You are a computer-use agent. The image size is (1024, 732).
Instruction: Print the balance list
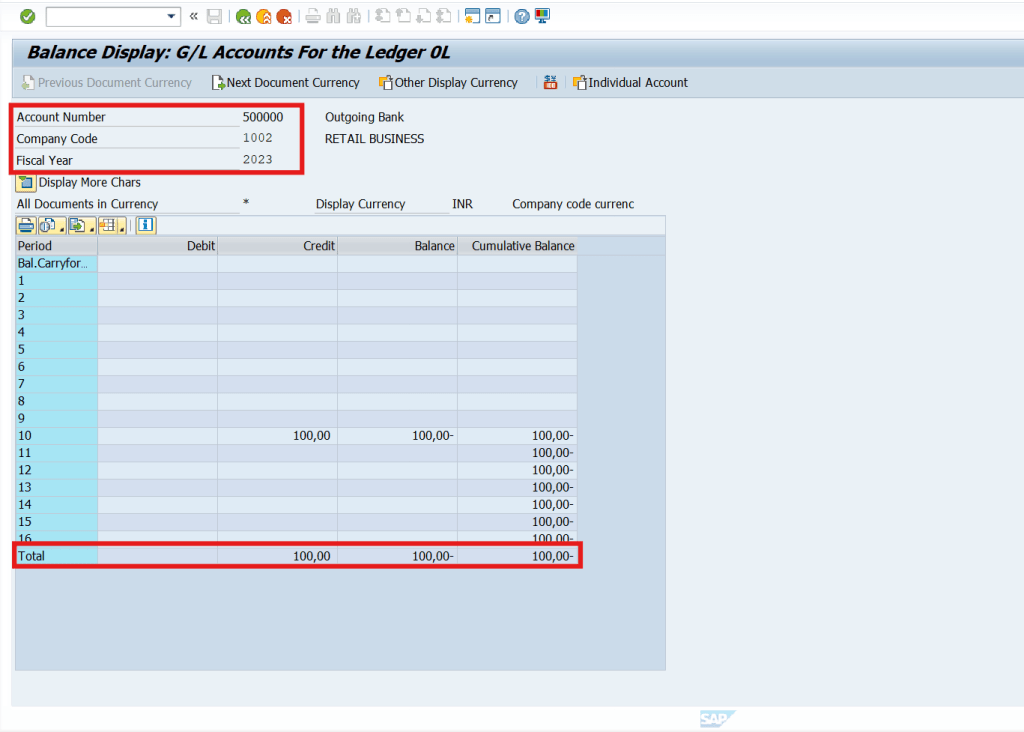pyautogui.click(x=25, y=225)
